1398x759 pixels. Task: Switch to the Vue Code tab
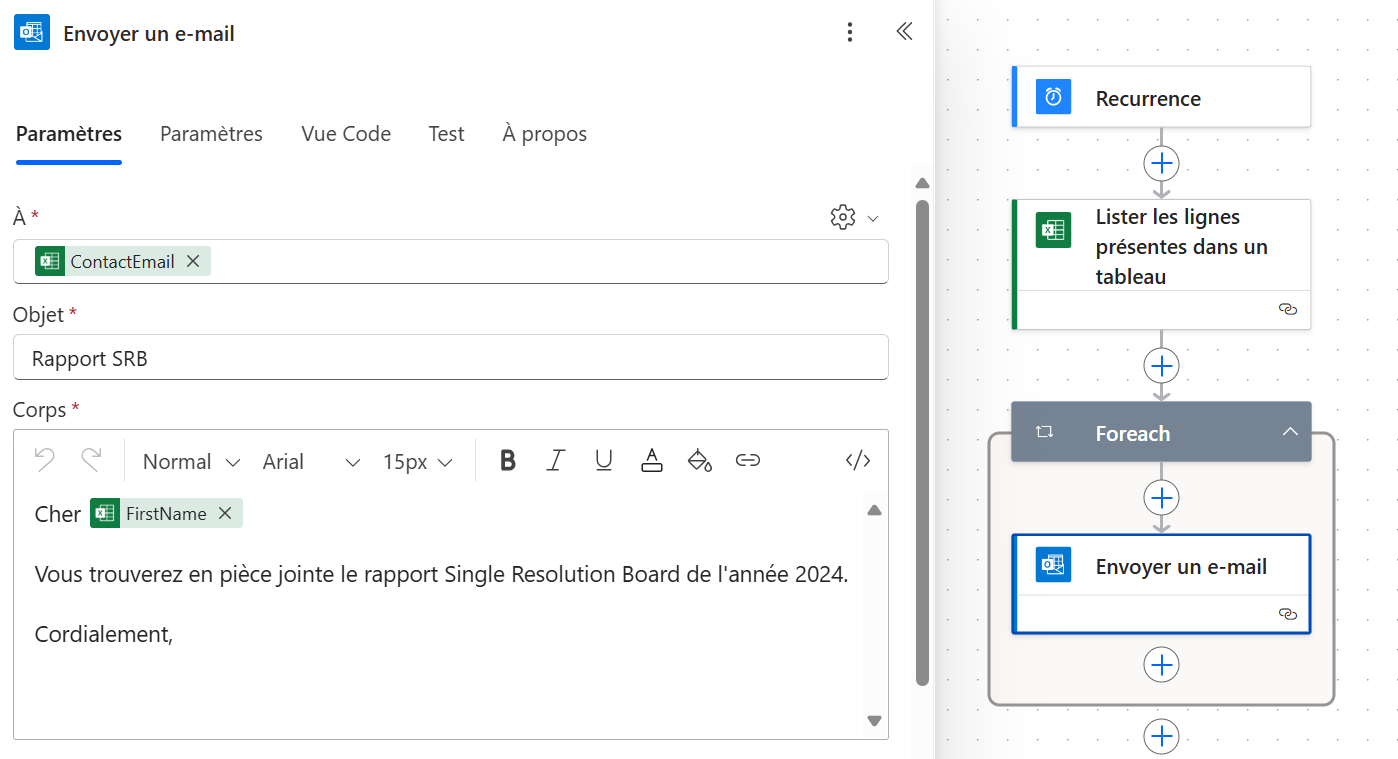click(x=346, y=134)
